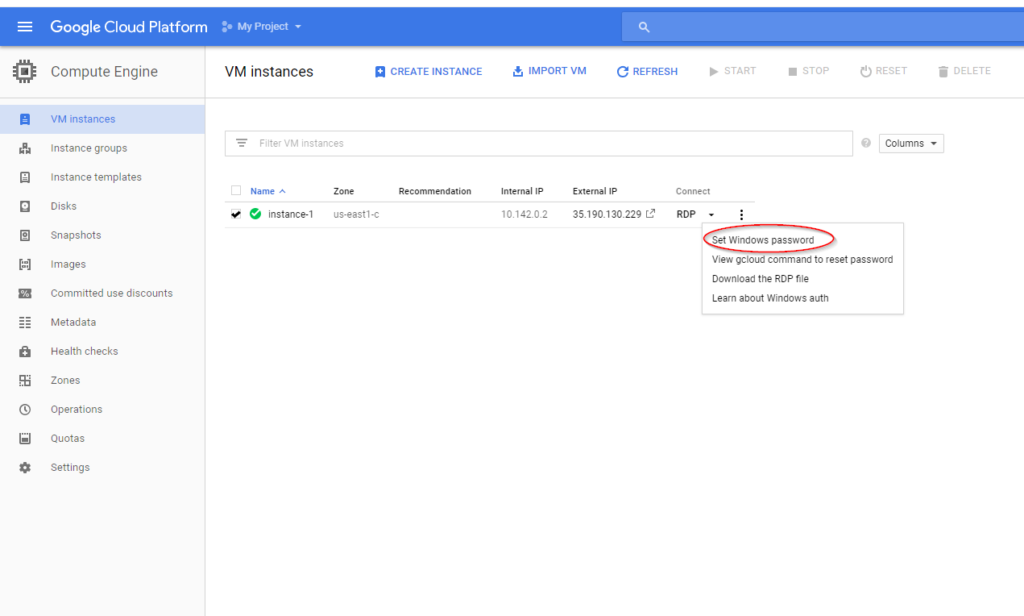This screenshot has height=616, width=1024.
Task: Open Settings in the sidebar
Action: pos(70,468)
